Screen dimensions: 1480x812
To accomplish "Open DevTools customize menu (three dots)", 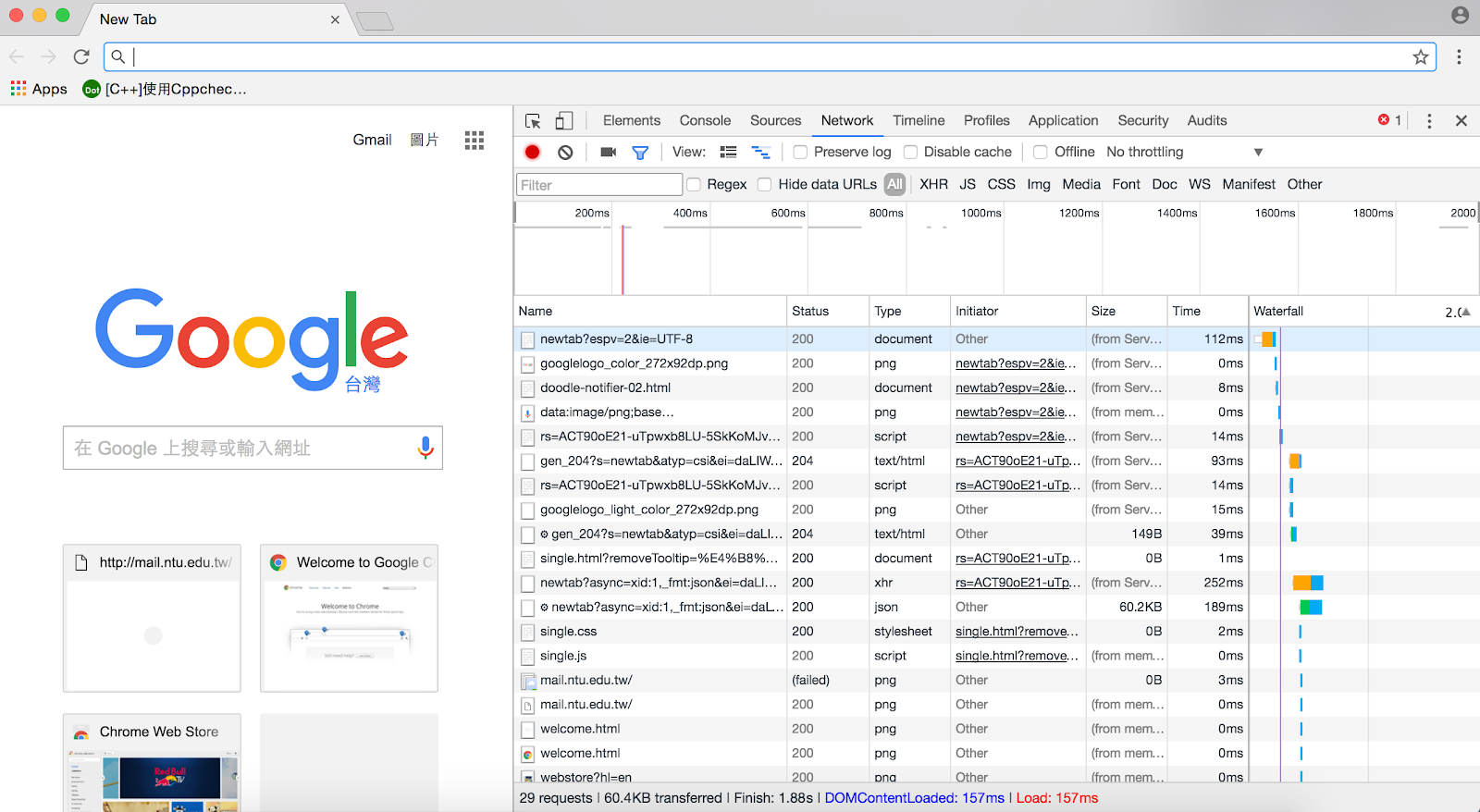I will (x=1429, y=121).
